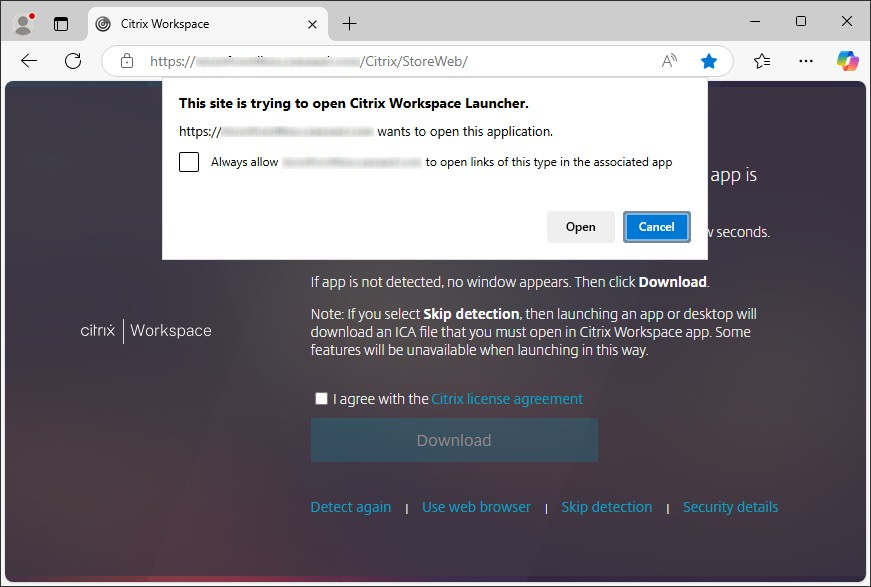
Task: Open the browser profile avatar
Action: pyautogui.click(x=22, y=21)
